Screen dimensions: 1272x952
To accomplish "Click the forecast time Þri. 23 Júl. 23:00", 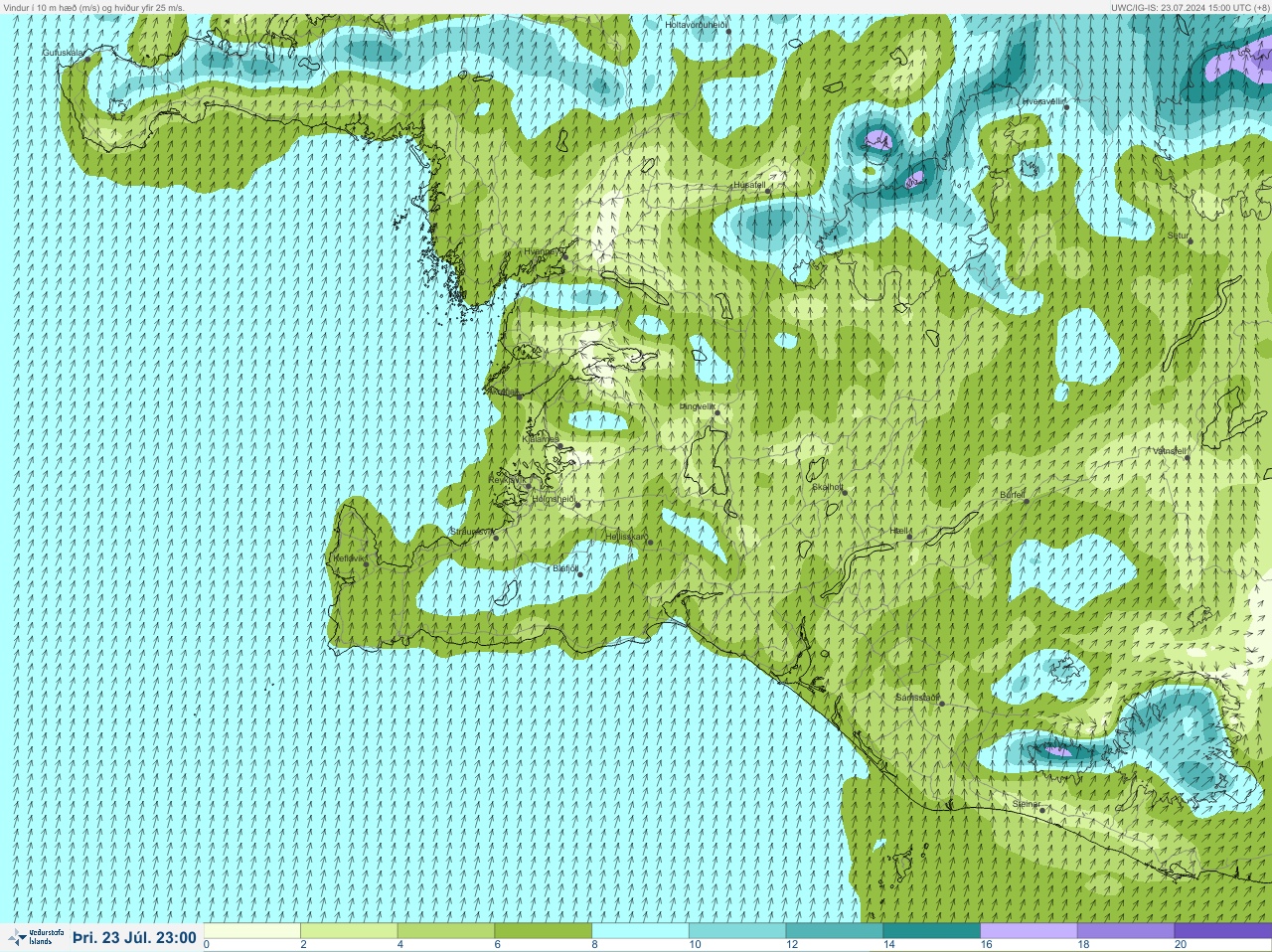I will [134, 937].
